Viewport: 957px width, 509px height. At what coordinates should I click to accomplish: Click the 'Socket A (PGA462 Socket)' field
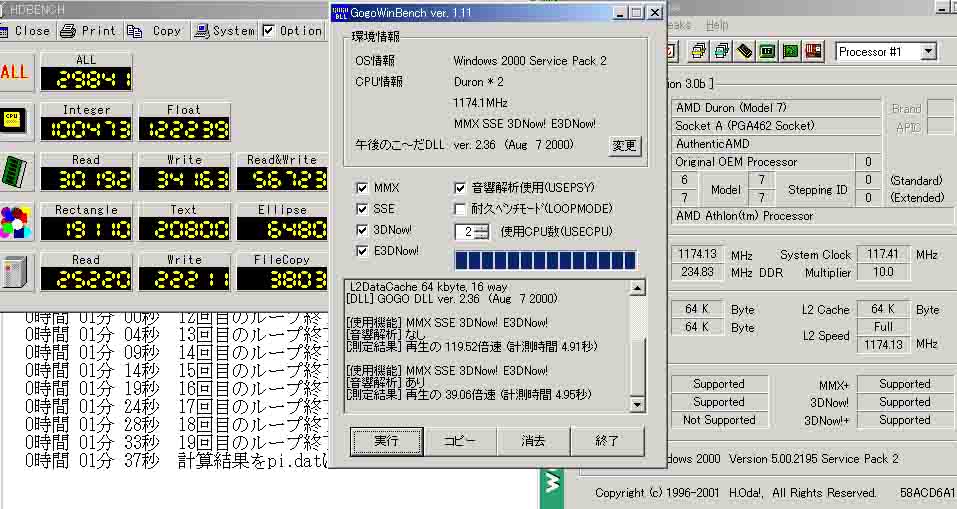pos(776,126)
